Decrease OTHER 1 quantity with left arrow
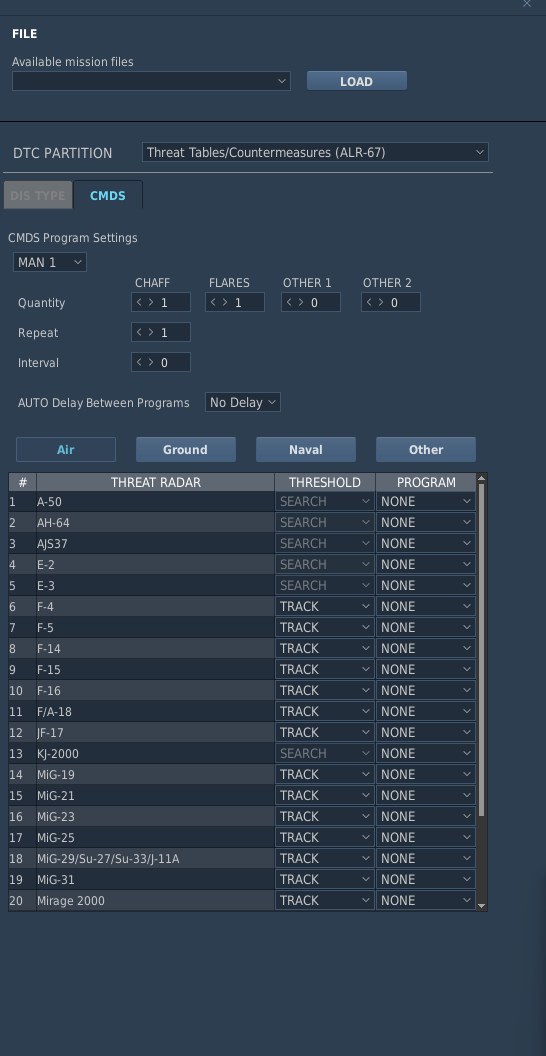The image size is (546, 1056). (289, 302)
